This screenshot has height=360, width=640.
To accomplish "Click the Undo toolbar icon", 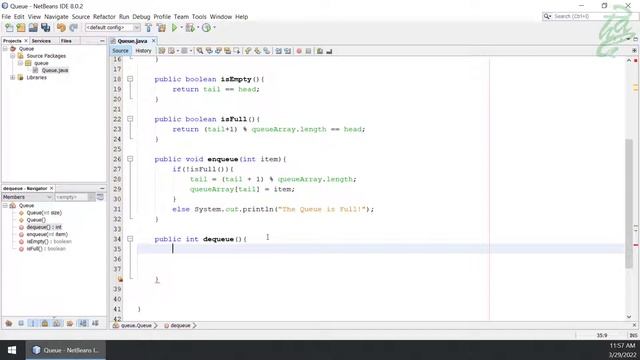I will (61, 28).
